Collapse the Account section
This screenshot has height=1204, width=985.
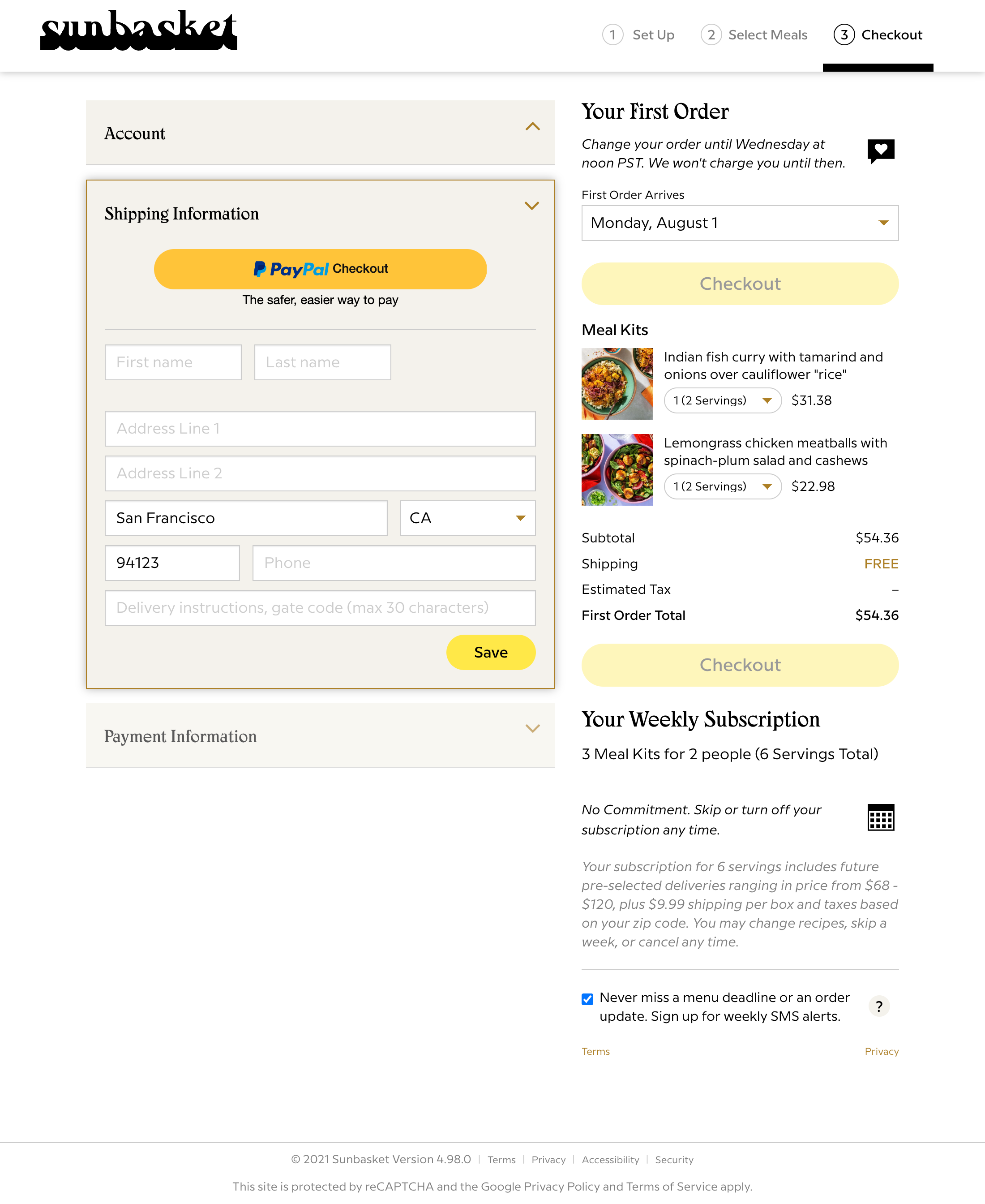532,127
